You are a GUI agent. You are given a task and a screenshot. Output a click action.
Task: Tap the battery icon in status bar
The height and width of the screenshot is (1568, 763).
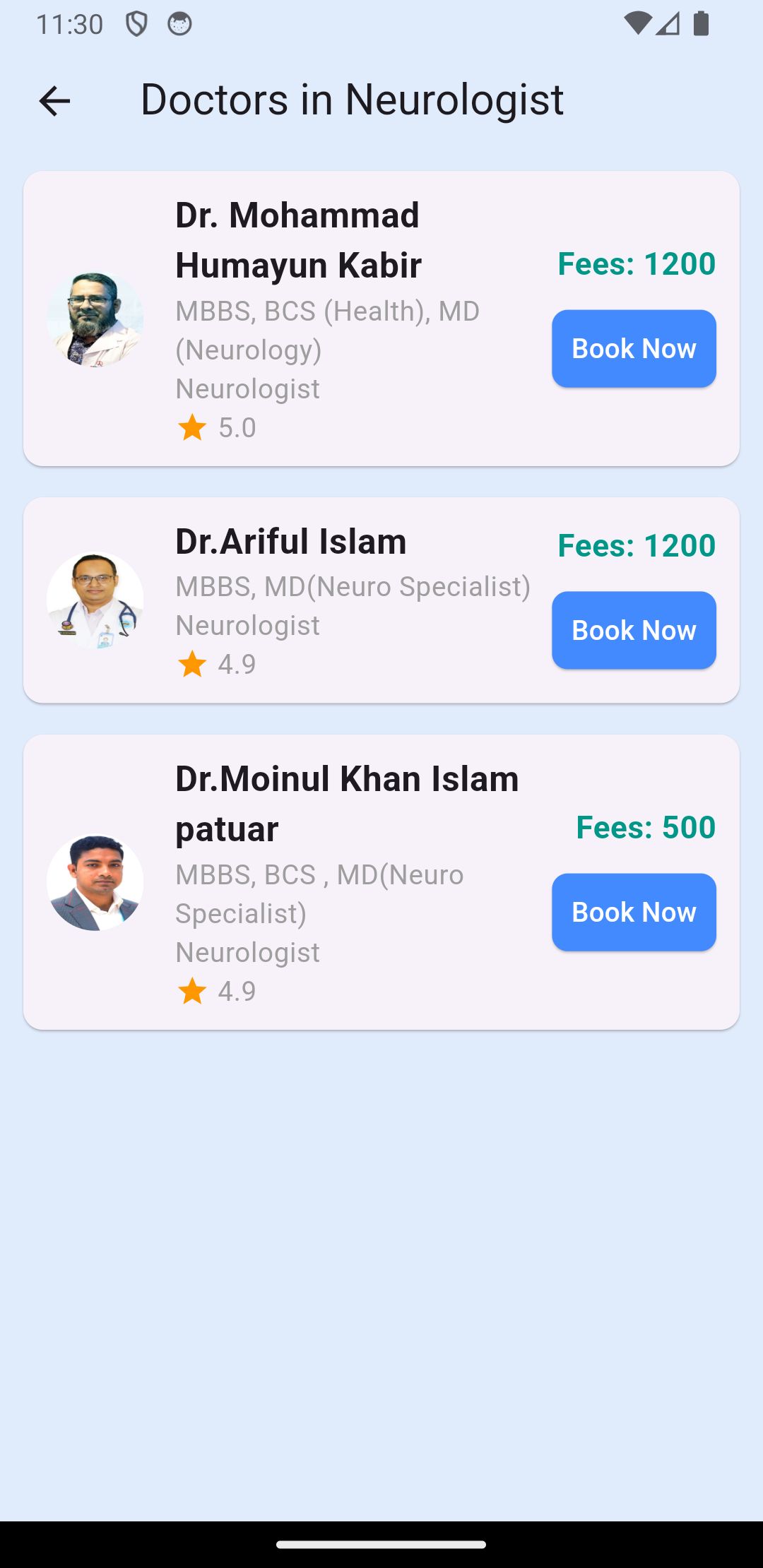(x=701, y=23)
